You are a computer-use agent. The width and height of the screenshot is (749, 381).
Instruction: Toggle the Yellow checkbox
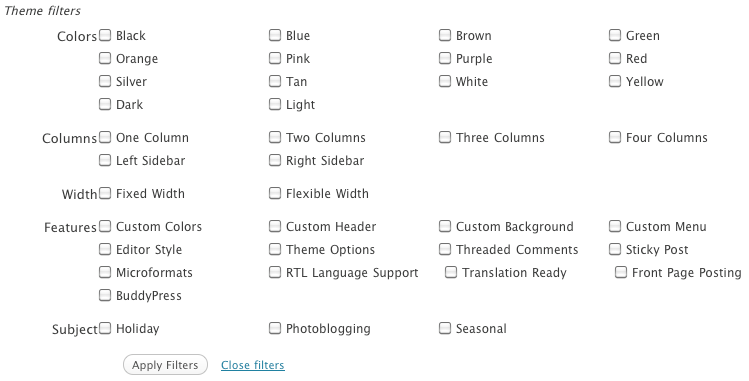pyautogui.click(x=615, y=81)
